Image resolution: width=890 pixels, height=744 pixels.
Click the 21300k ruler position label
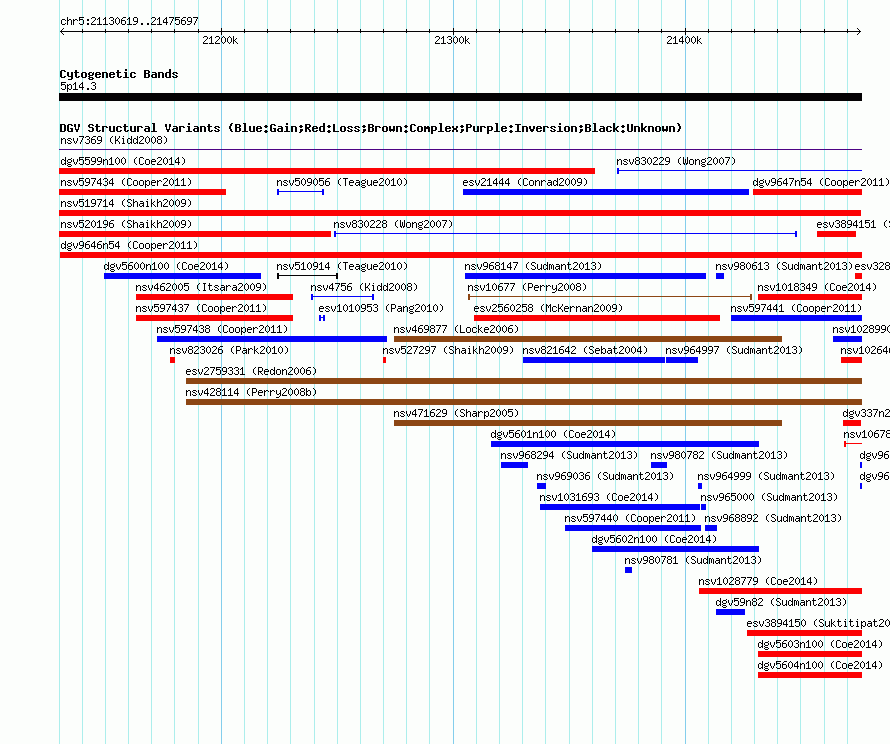coord(452,40)
